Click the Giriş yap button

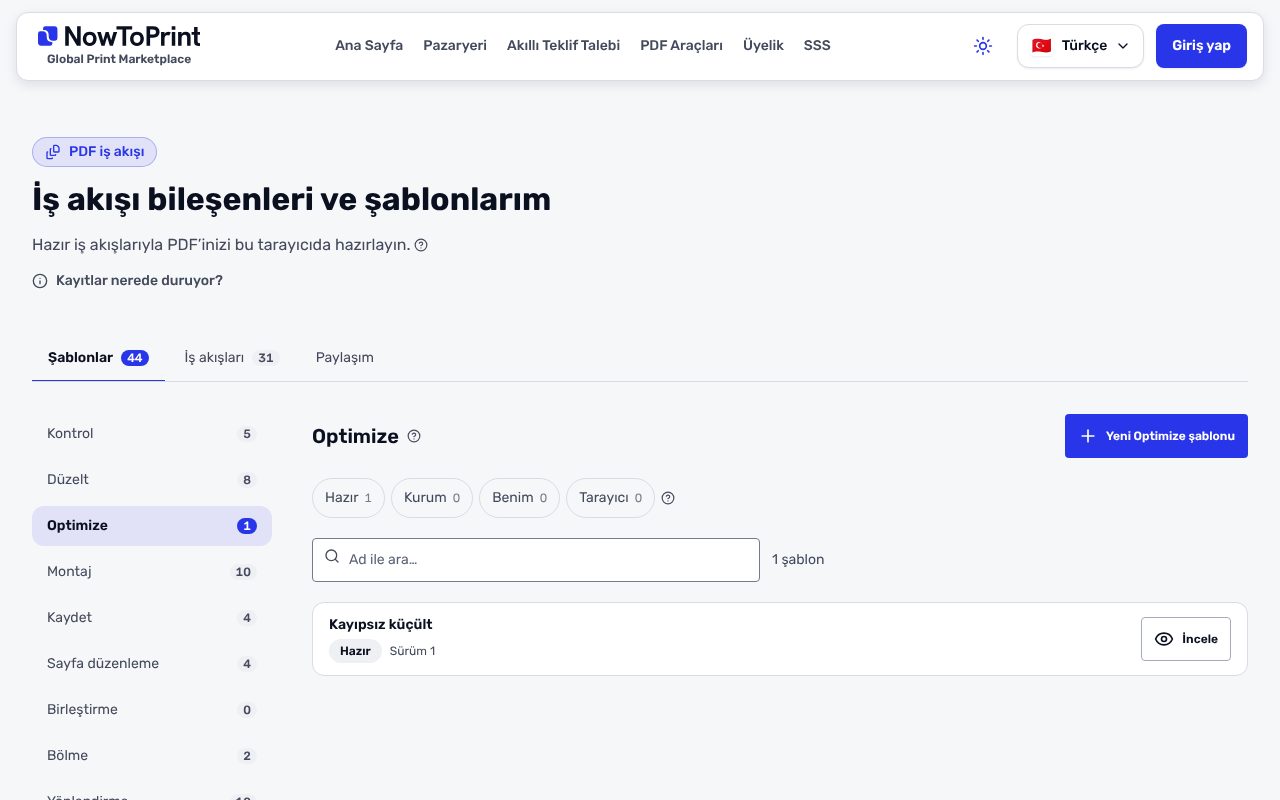pos(1201,46)
